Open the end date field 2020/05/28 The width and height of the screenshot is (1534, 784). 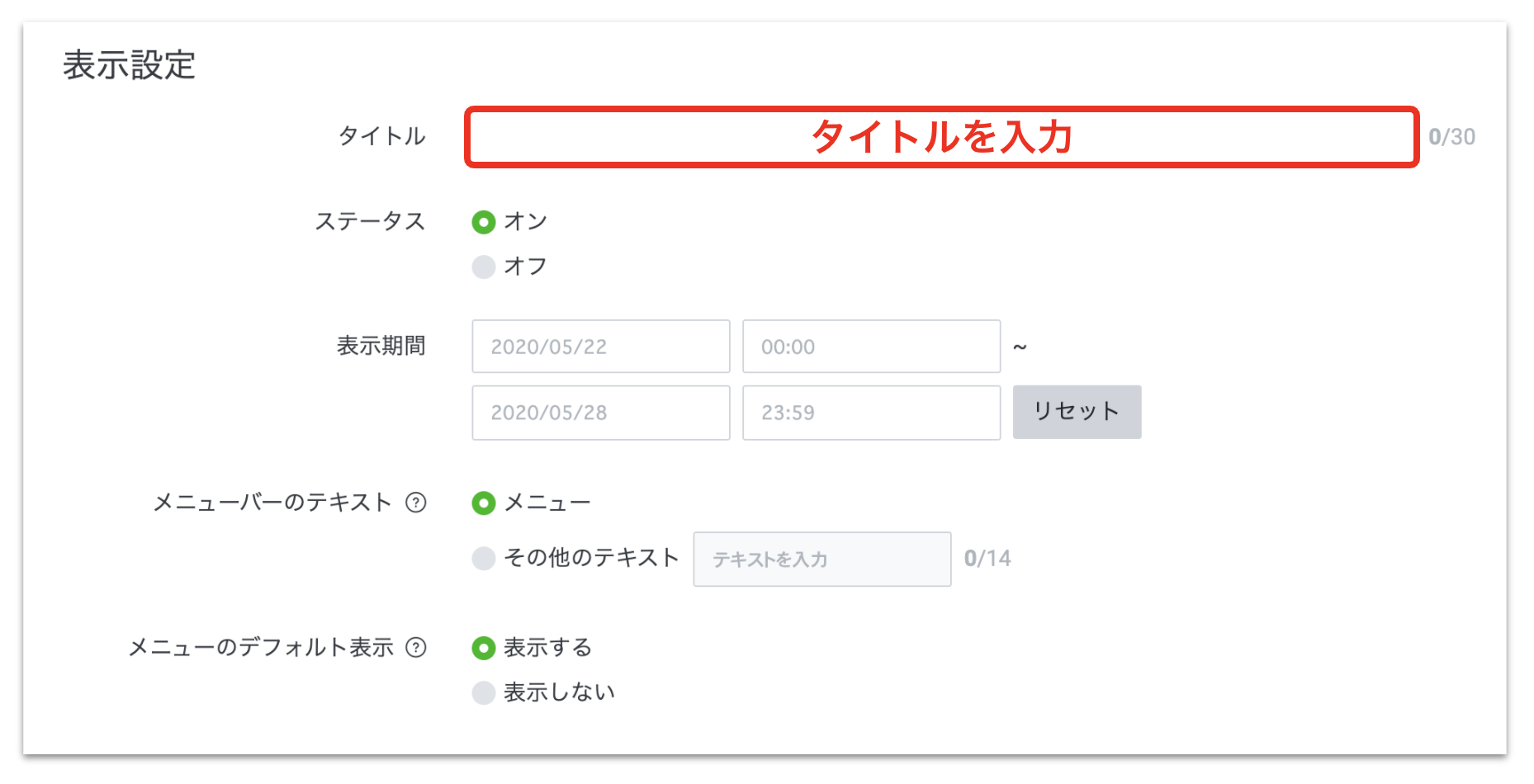click(600, 413)
